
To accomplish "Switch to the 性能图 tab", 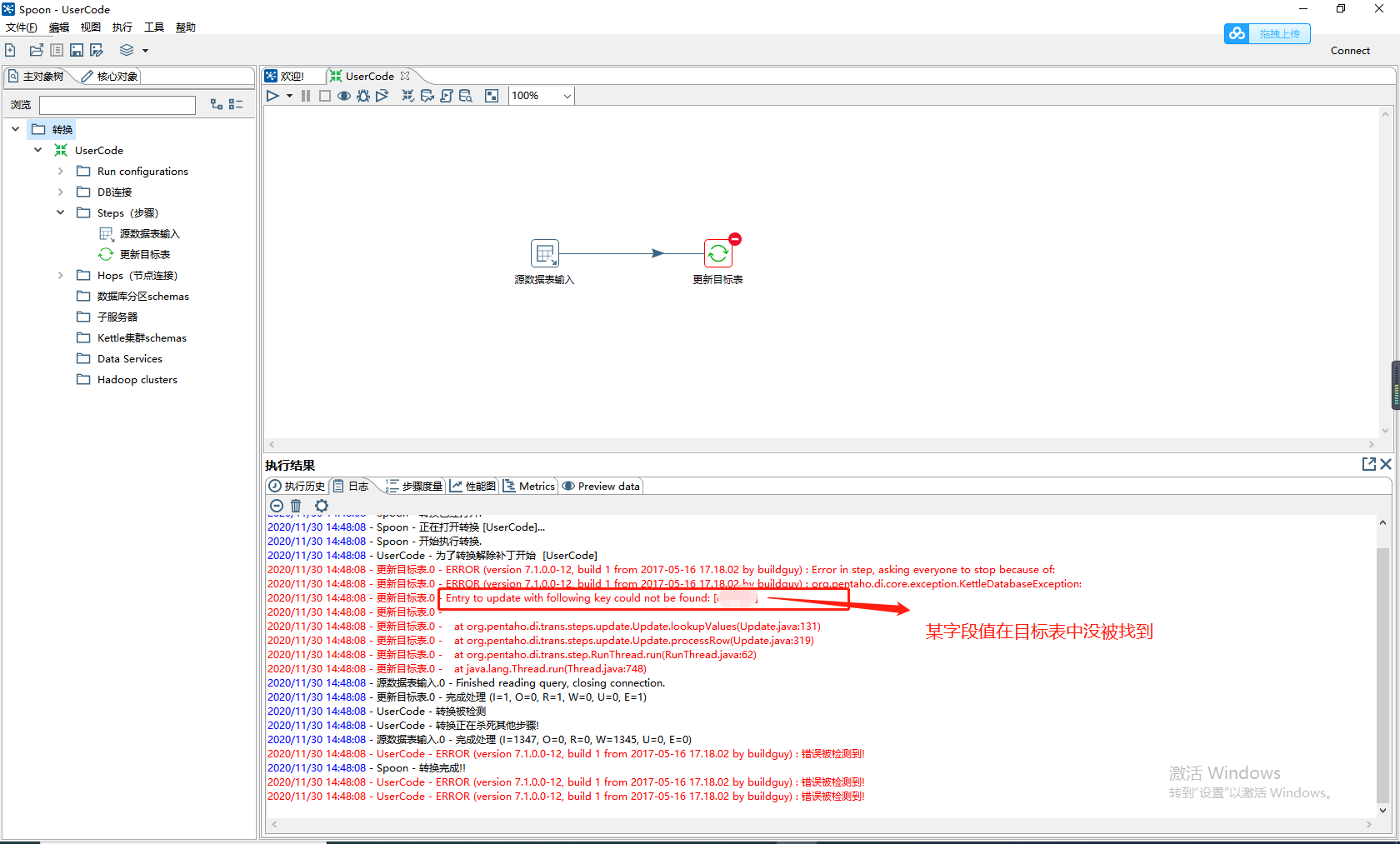I will (x=473, y=487).
